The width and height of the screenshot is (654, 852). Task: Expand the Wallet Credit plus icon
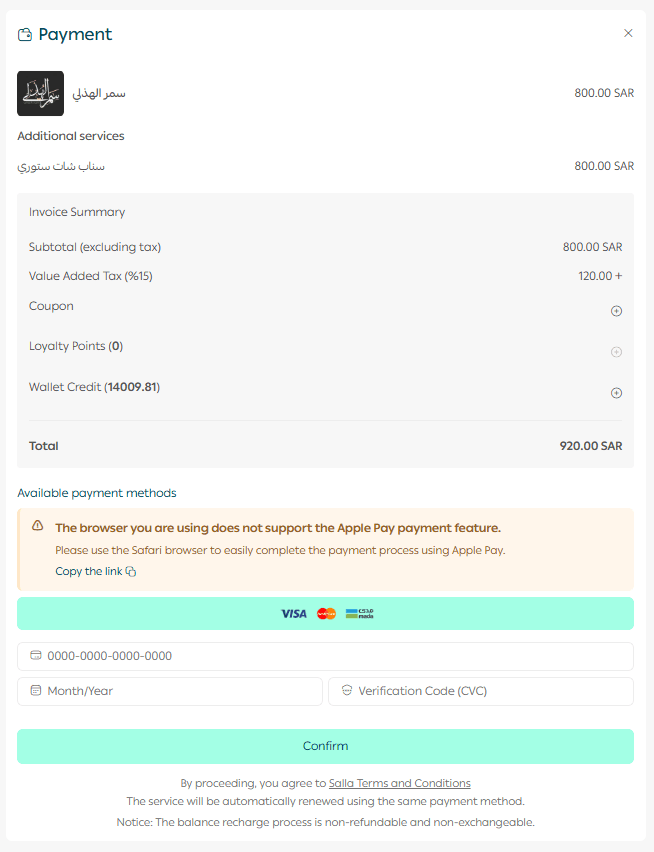pyautogui.click(x=616, y=393)
